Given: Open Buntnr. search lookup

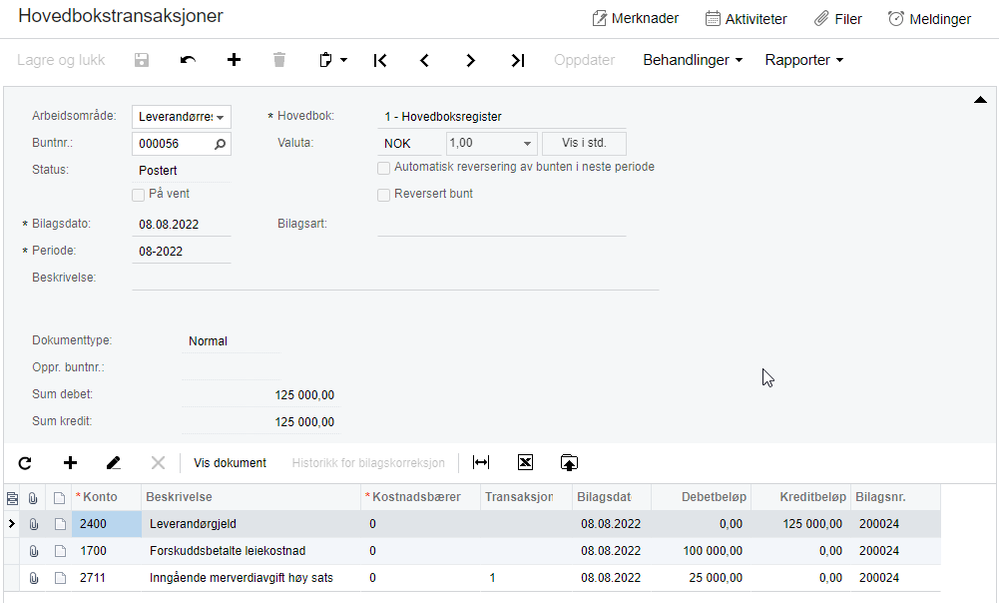Looking at the screenshot, I should coord(220,144).
